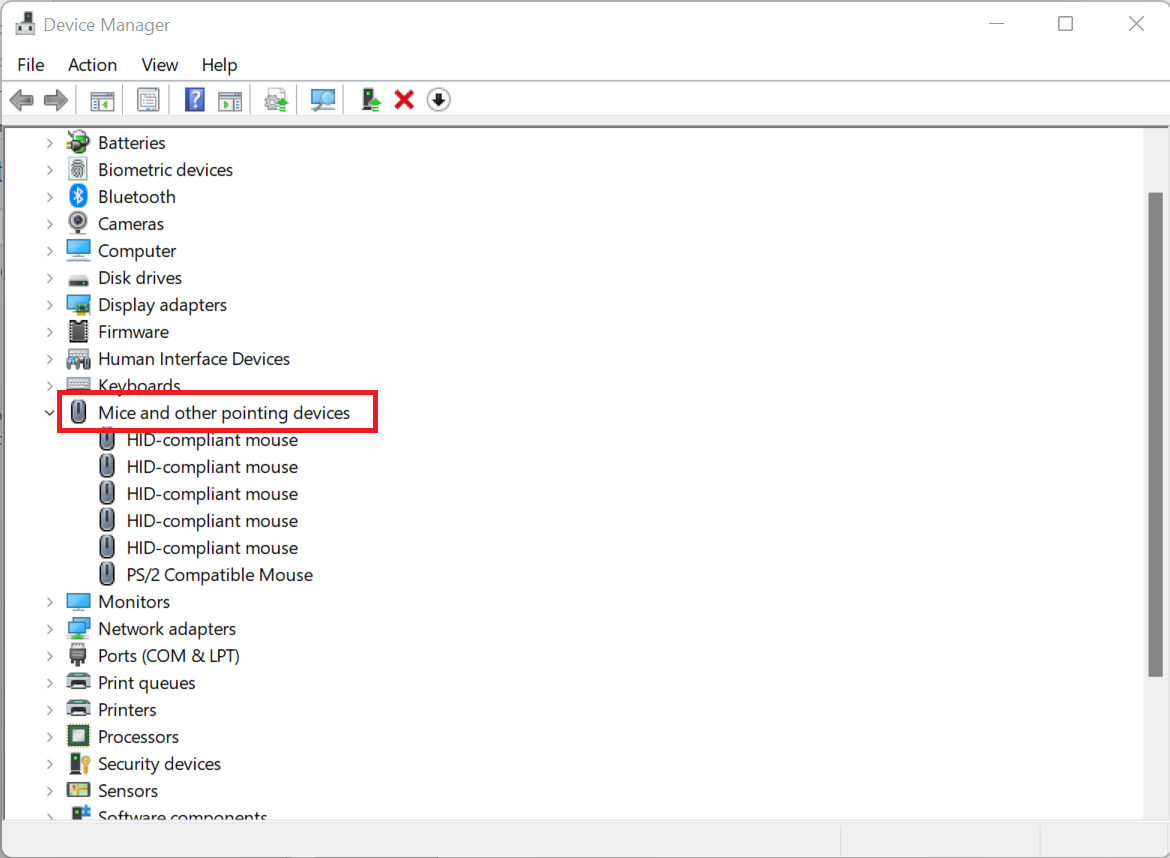Select the first HID-compliant mouse entry

[212, 440]
